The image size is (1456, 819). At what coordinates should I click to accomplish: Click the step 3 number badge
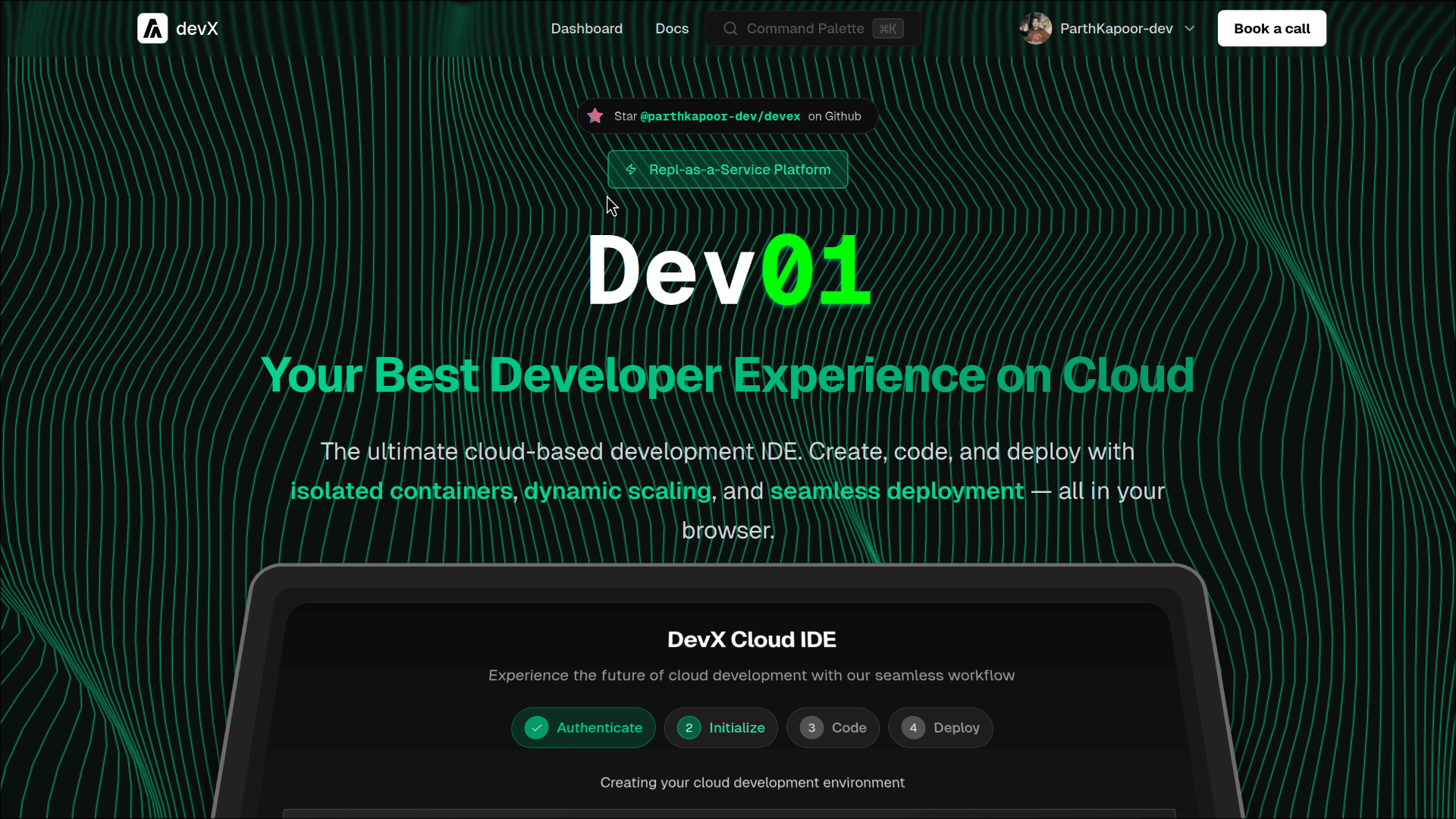tap(811, 728)
